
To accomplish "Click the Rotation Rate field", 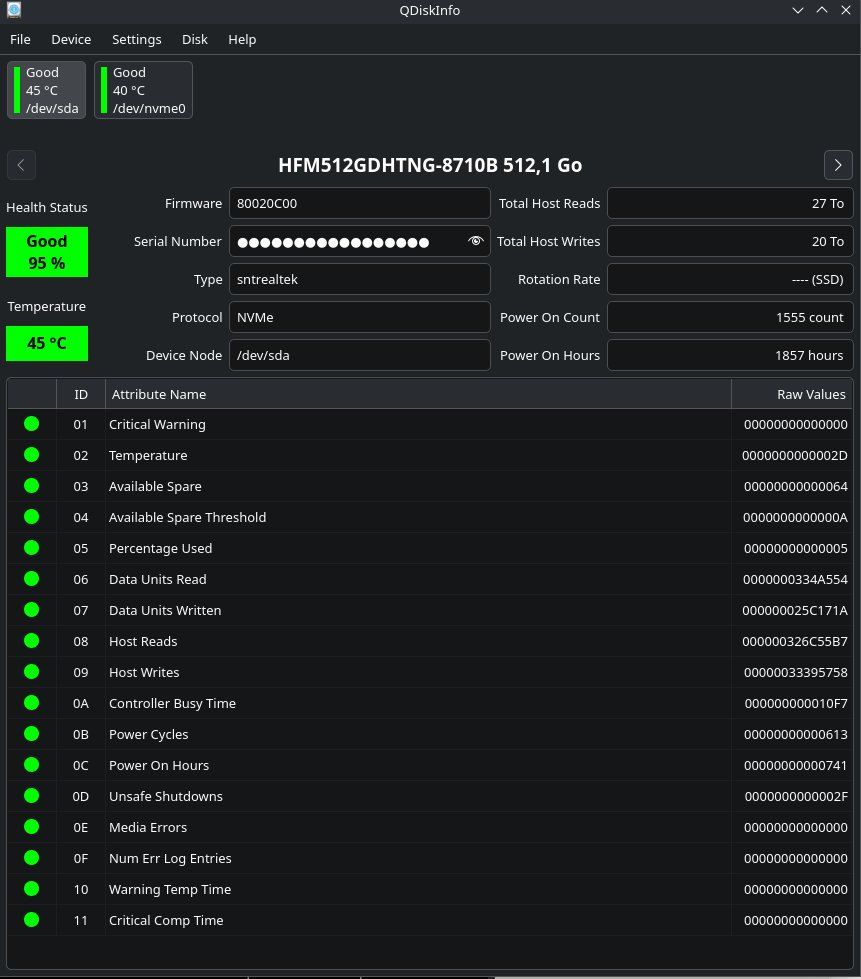I will point(730,279).
